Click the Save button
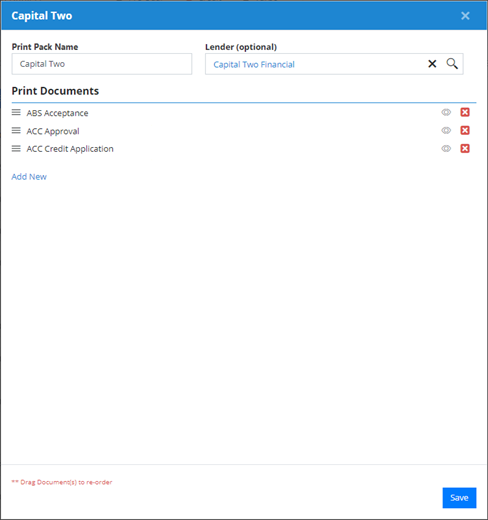 tap(459, 498)
